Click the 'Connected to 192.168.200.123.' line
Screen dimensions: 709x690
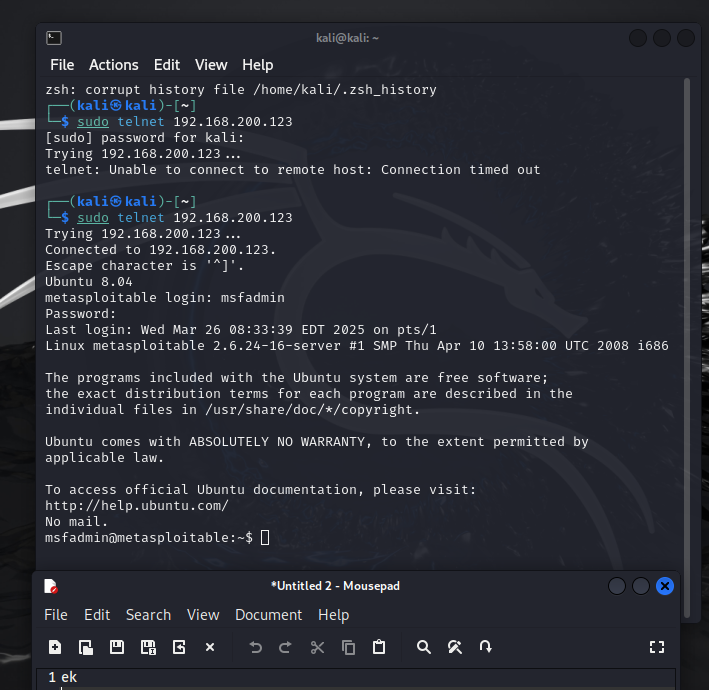pyautogui.click(x=160, y=250)
